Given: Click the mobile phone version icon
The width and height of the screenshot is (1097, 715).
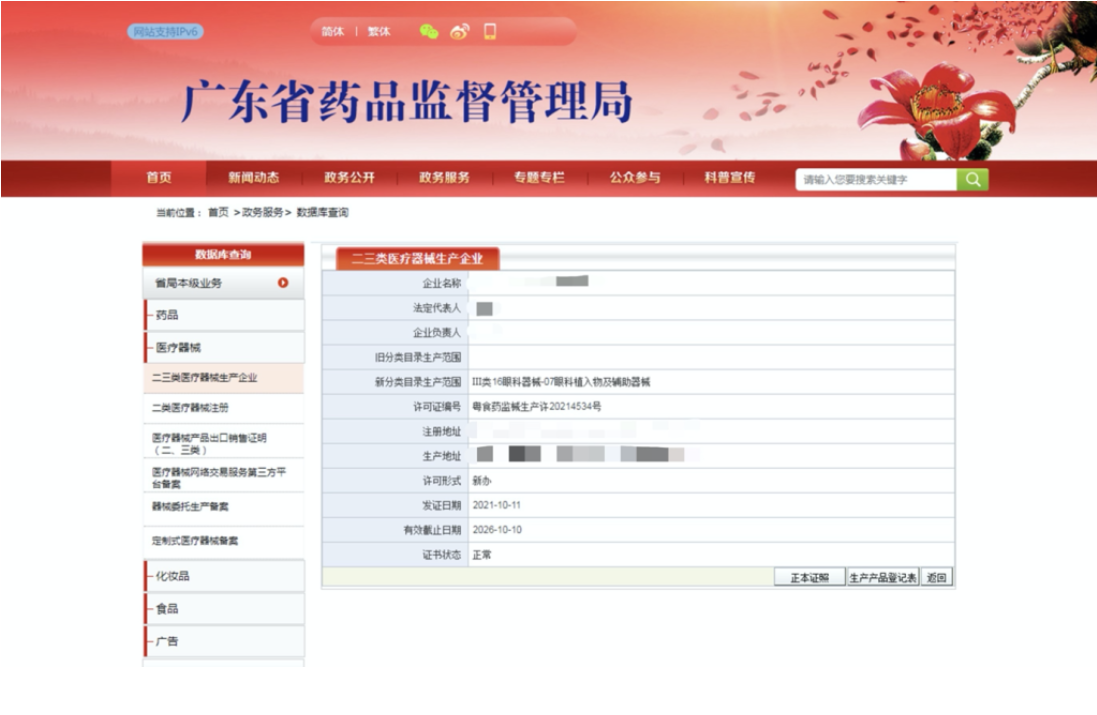Looking at the screenshot, I should point(490,32).
